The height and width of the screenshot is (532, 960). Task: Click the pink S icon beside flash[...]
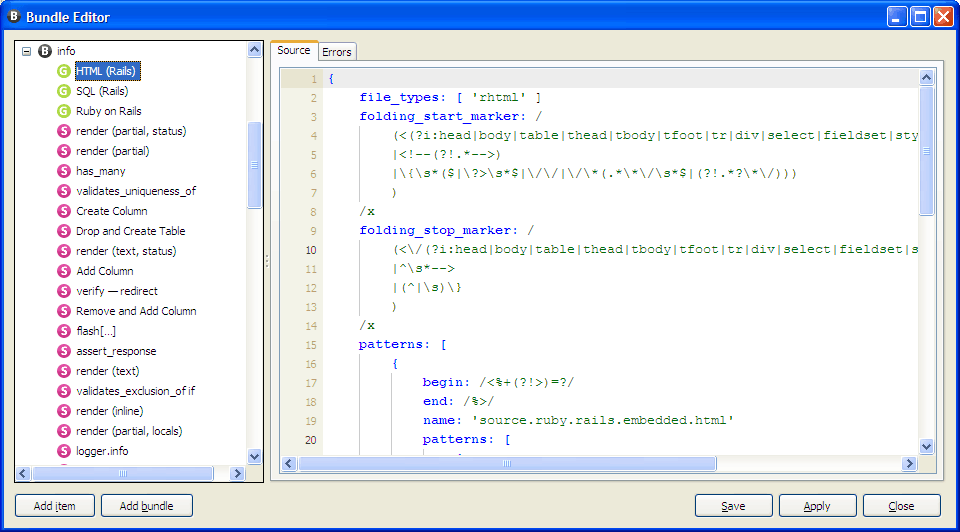[64, 331]
